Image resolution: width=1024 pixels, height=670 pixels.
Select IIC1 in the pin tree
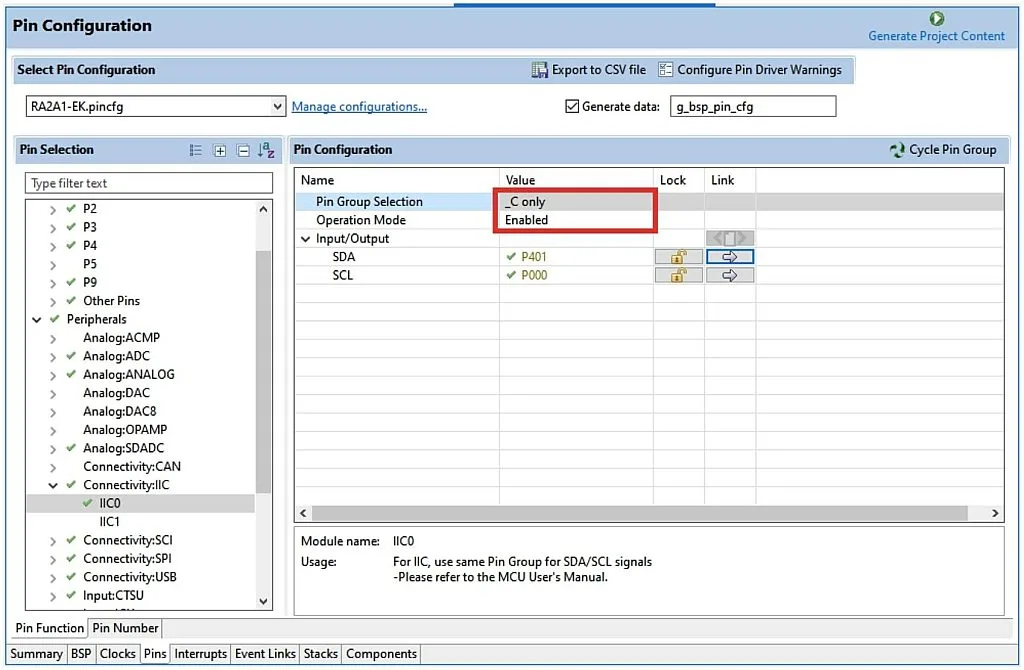[x=109, y=522]
